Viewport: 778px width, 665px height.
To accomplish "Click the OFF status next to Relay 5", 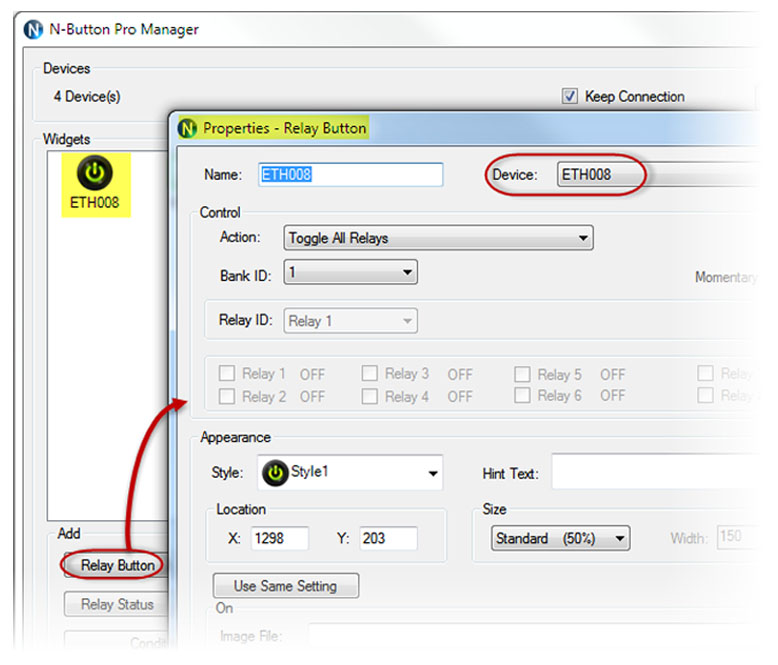I will 613,374.
